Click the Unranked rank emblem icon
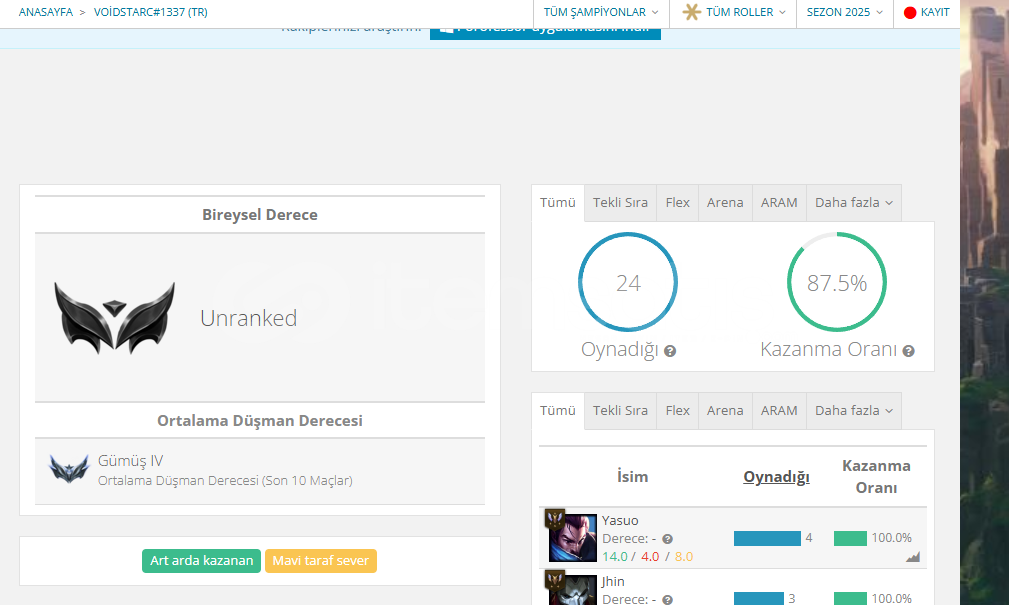This screenshot has height=605, width=1009. coord(115,318)
